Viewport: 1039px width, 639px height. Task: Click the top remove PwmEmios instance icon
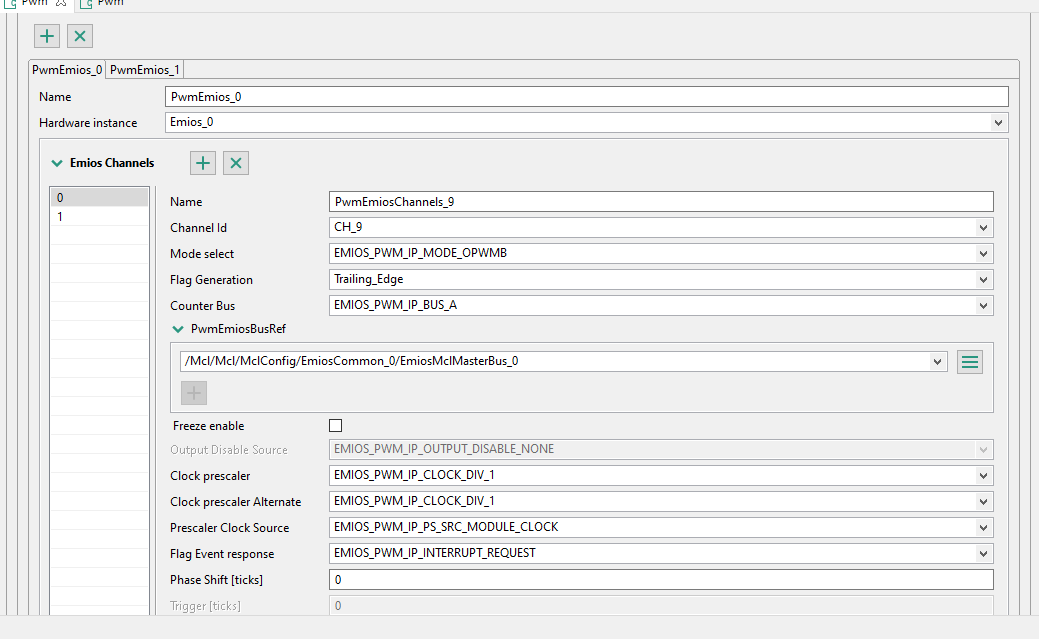pos(80,36)
